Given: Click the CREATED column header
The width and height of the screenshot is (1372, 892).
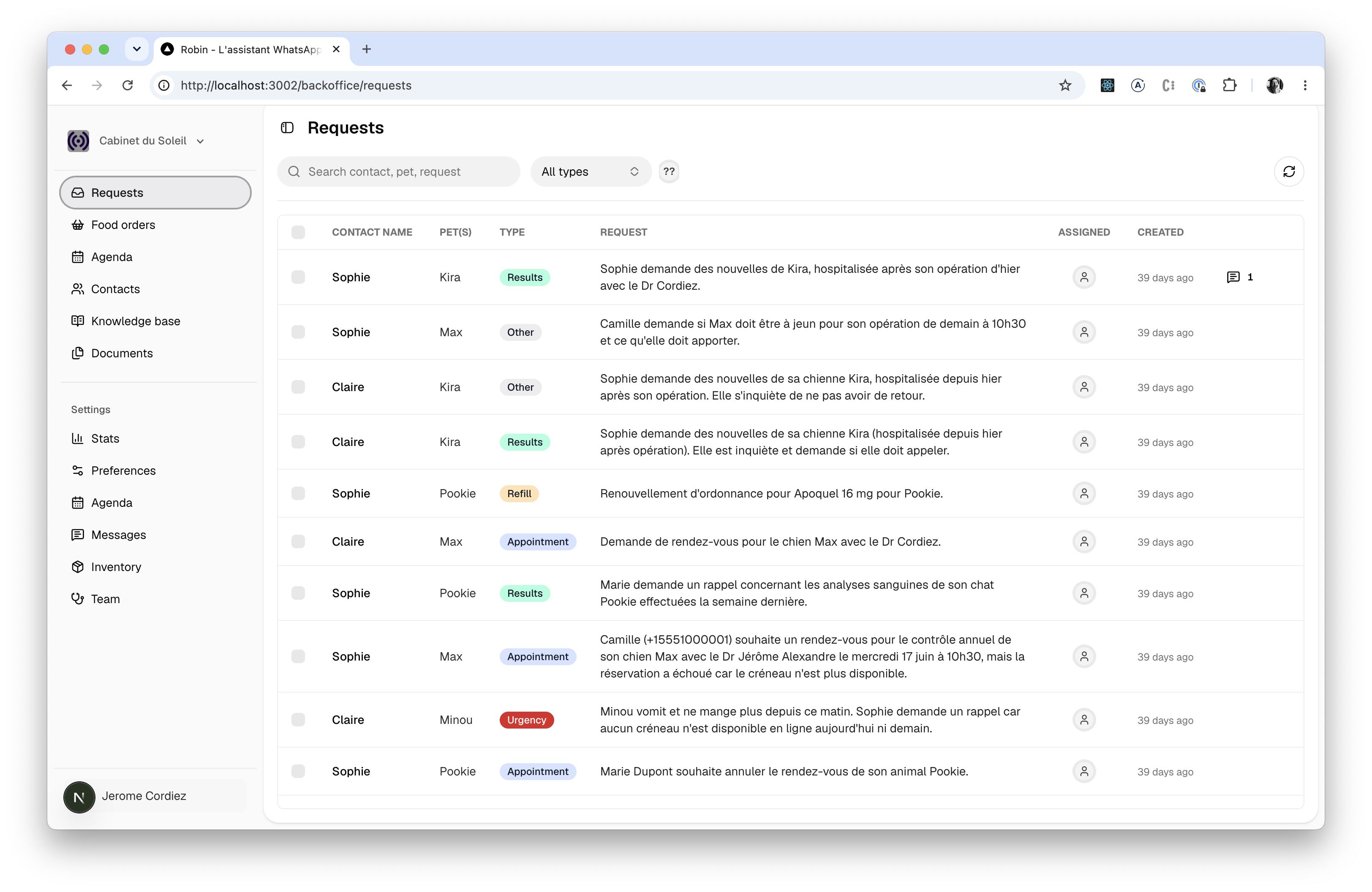Looking at the screenshot, I should click(1160, 232).
